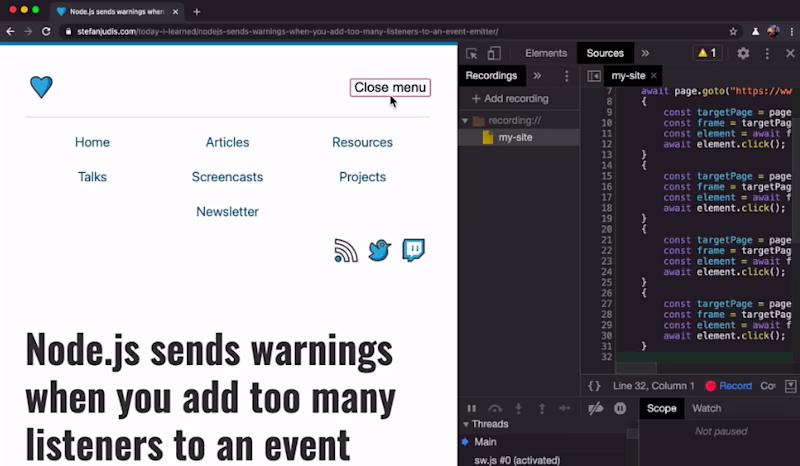800x466 pixels.
Task: Toggle pause on exceptions icon
Action: tap(620, 408)
